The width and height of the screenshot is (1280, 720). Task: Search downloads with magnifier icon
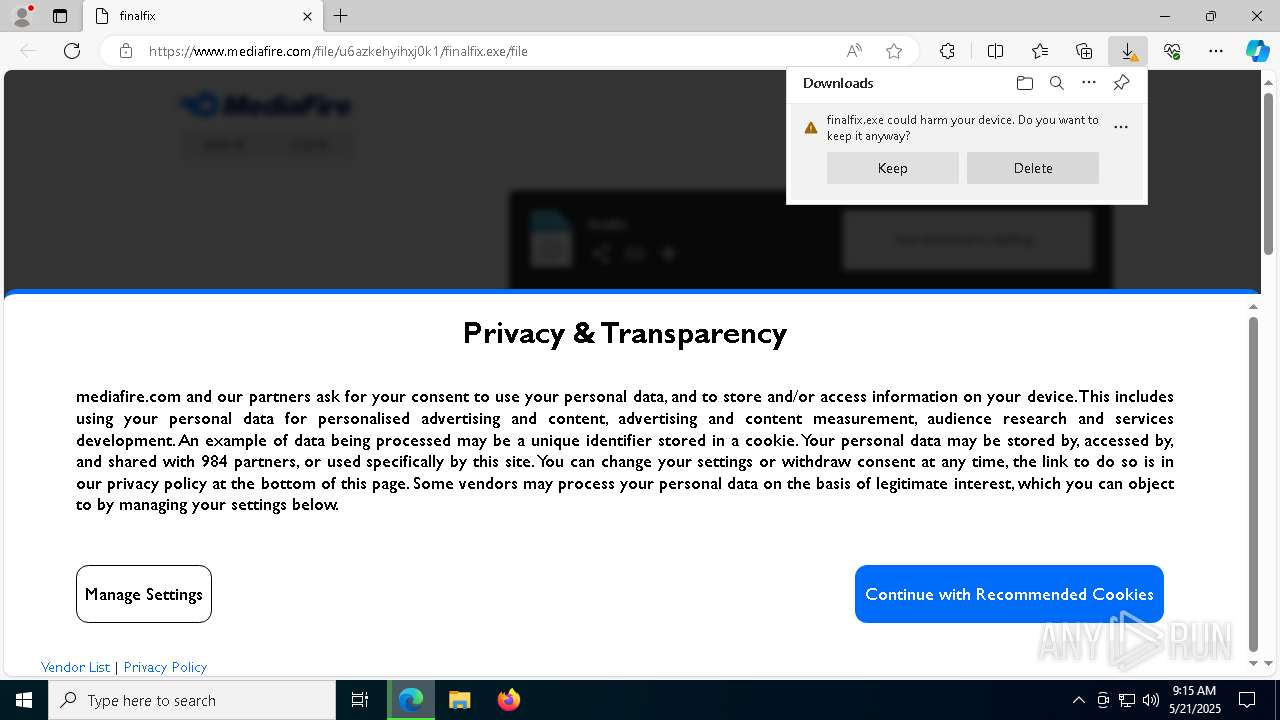tap(1057, 83)
